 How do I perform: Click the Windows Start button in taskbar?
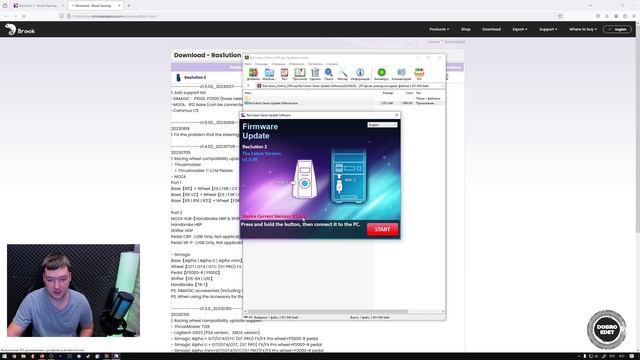pyautogui.click(x=4, y=356)
